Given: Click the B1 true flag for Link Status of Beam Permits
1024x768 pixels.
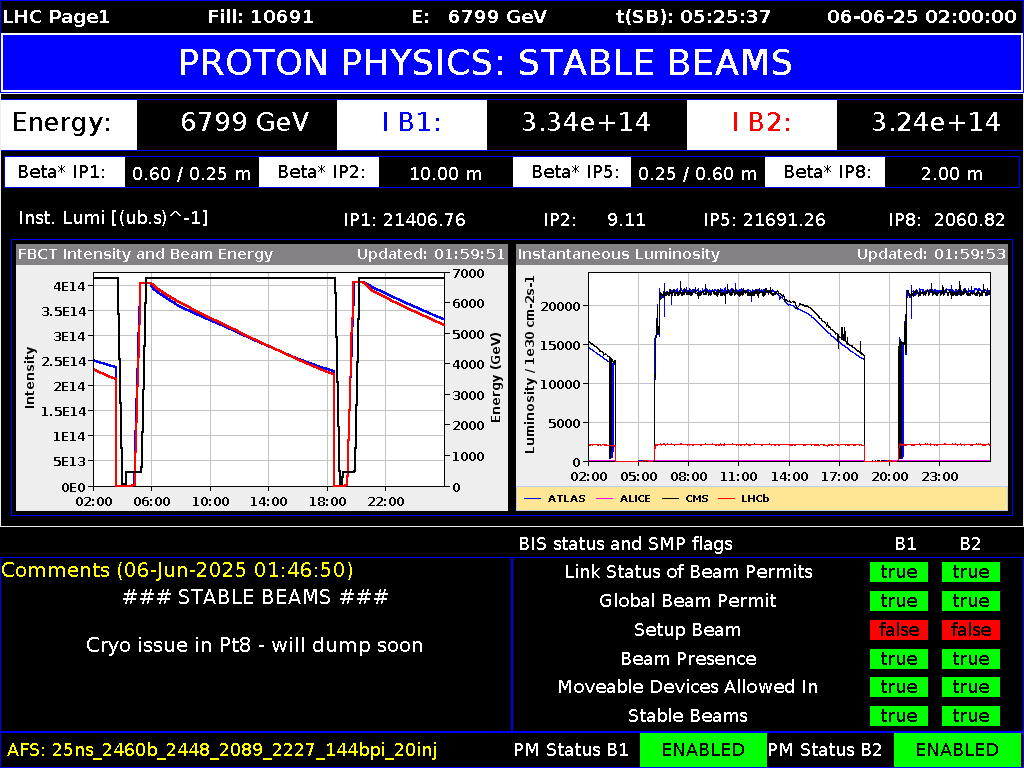Looking at the screenshot, I should pos(899,572).
